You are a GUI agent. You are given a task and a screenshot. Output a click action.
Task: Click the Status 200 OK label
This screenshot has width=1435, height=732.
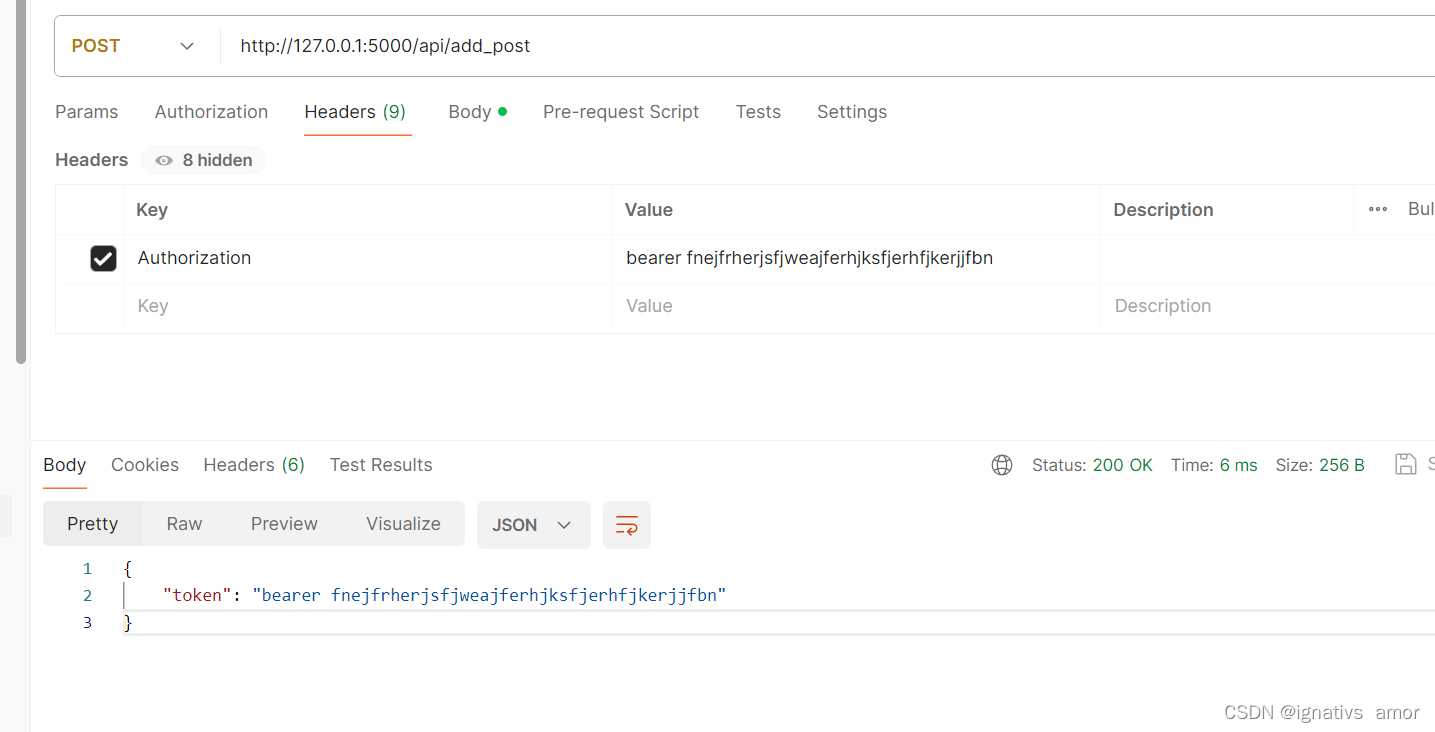point(1092,465)
